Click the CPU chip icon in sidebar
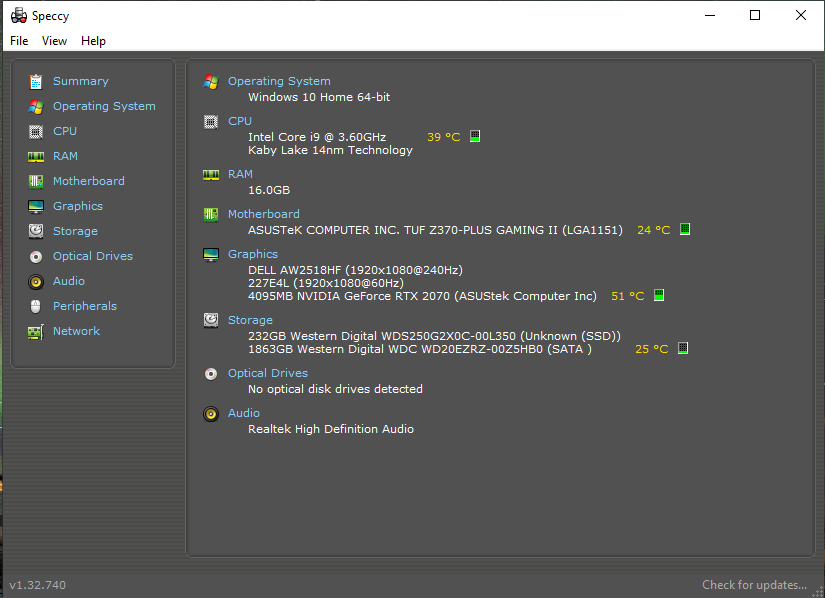Screen dimensions: 825x598 36,131
